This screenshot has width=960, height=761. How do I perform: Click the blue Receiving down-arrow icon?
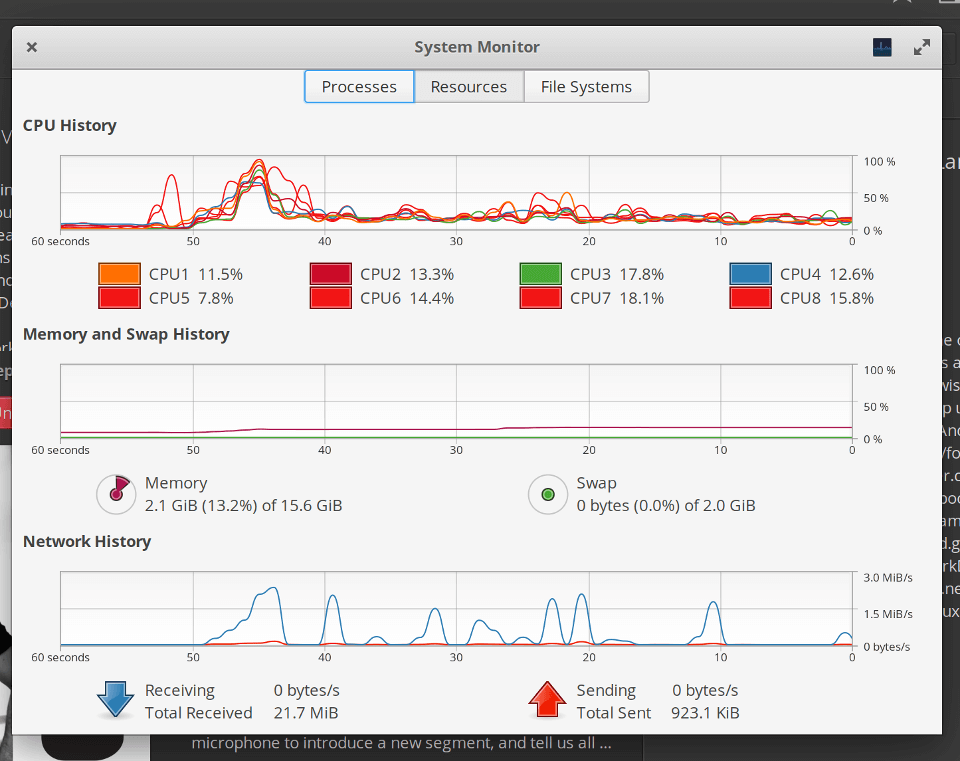pos(115,699)
